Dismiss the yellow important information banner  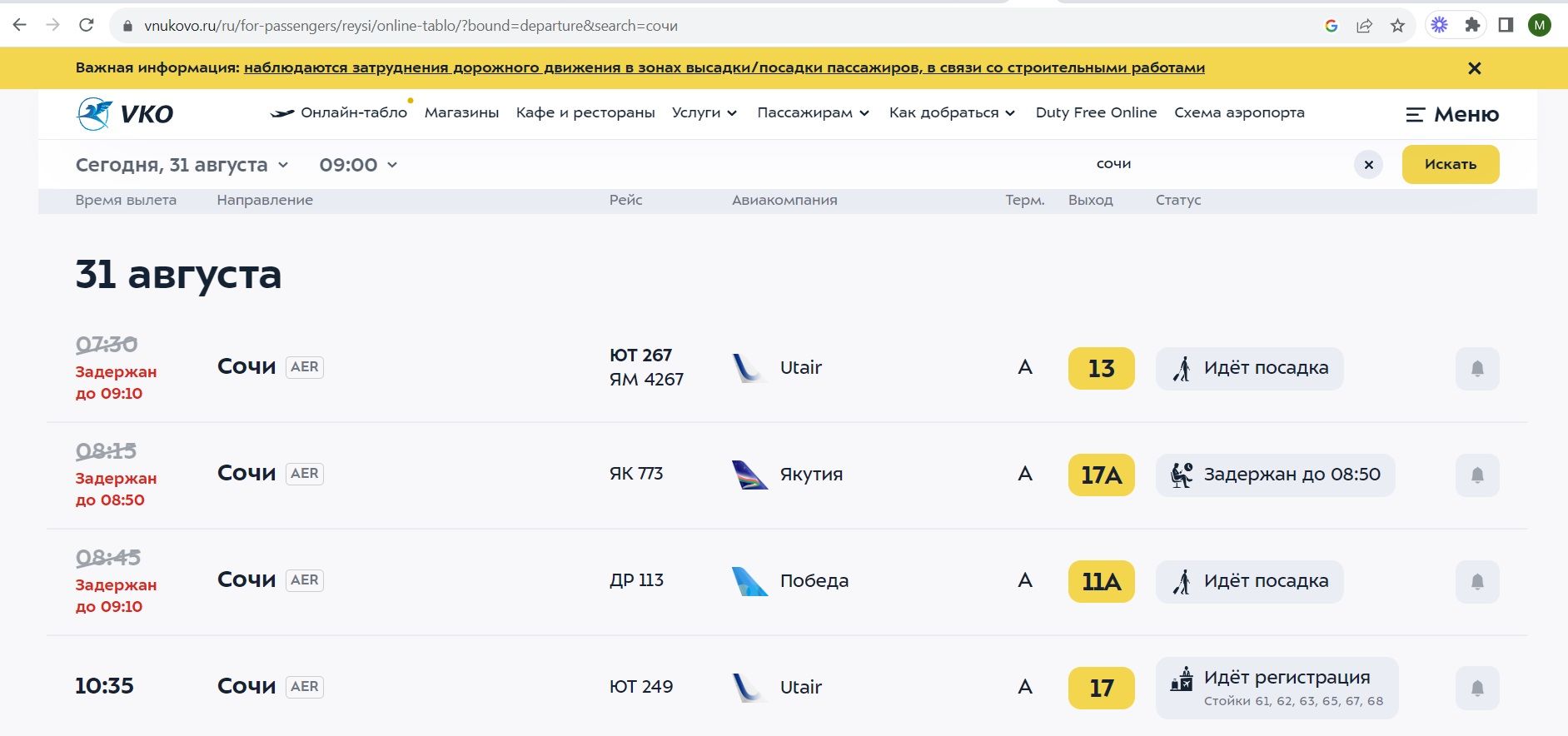pyautogui.click(x=1474, y=68)
